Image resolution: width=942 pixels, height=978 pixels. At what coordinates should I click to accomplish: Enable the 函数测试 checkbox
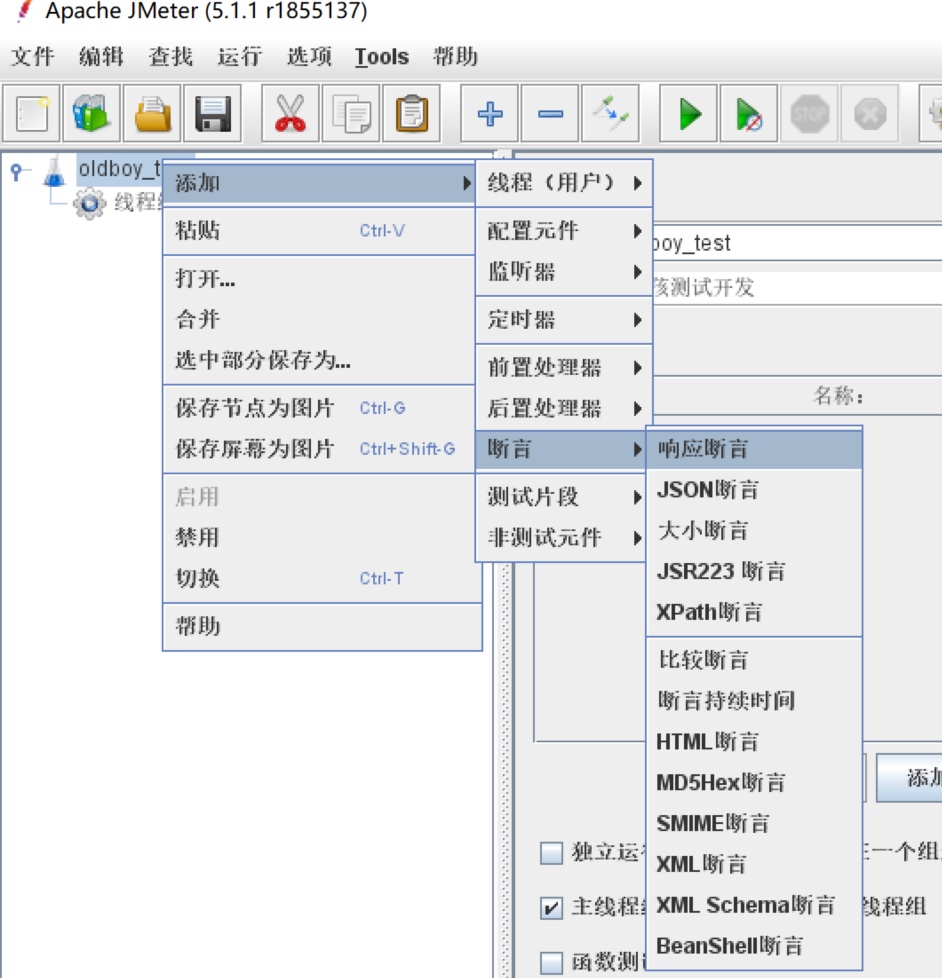pyautogui.click(x=552, y=962)
